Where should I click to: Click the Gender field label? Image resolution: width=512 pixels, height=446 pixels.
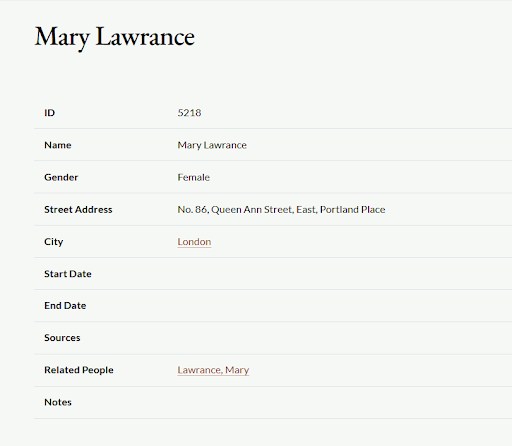(61, 177)
